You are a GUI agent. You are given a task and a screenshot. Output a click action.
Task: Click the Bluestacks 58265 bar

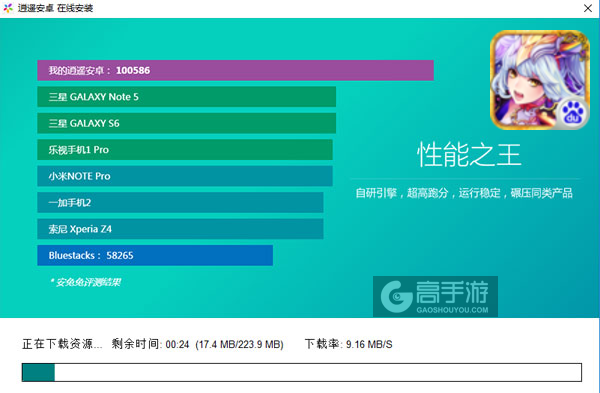pyautogui.click(x=155, y=255)
